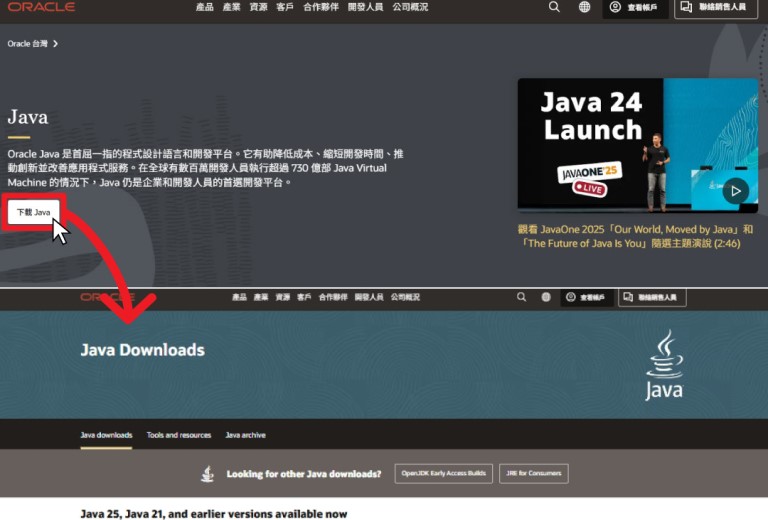Click the magnifier icon in the lower page header
Image resolution: width=768 pixels, height=520 pixels.
(x=522, y=297)
